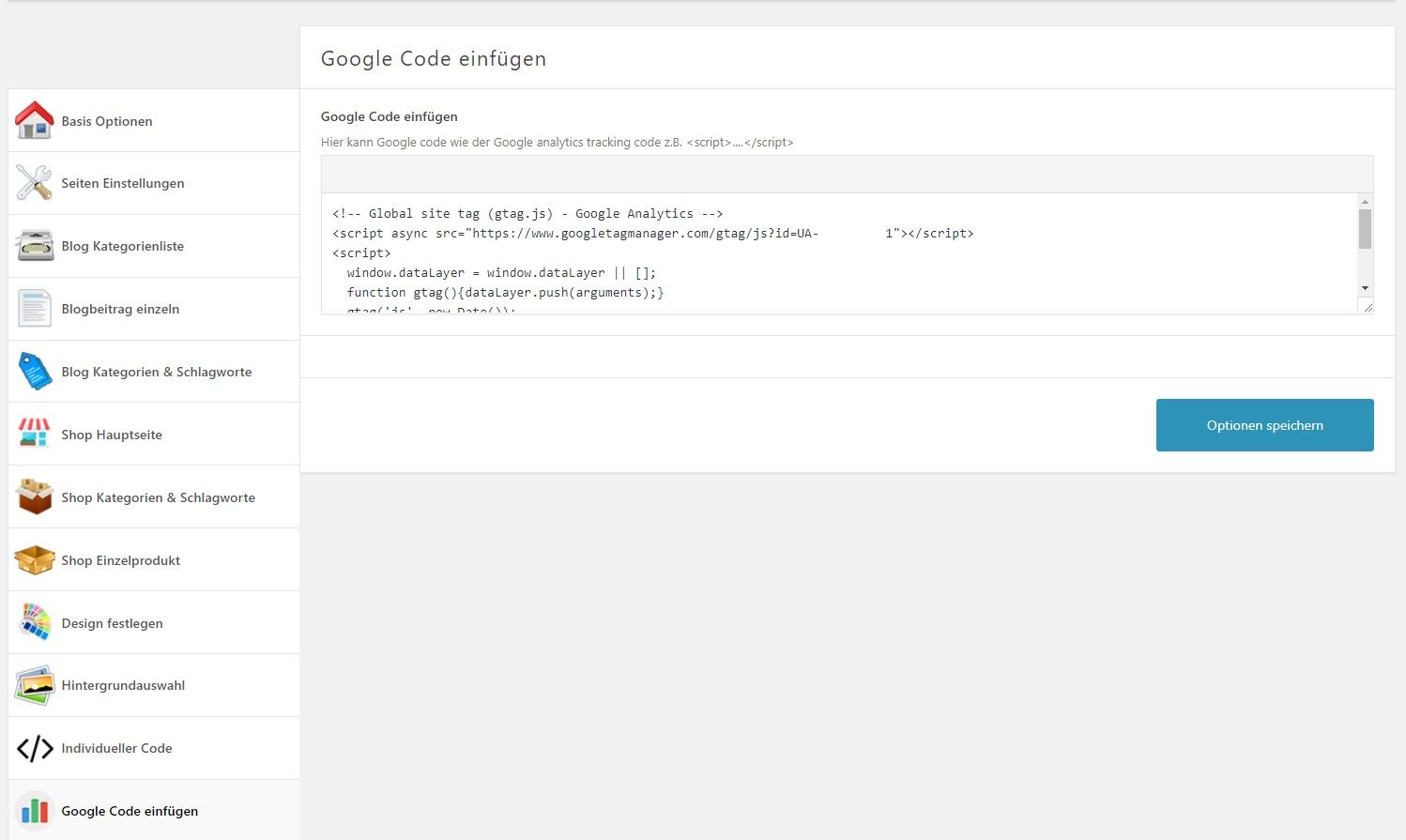Click the code brackets icon for Individueller Code

(x=35, y=748)
